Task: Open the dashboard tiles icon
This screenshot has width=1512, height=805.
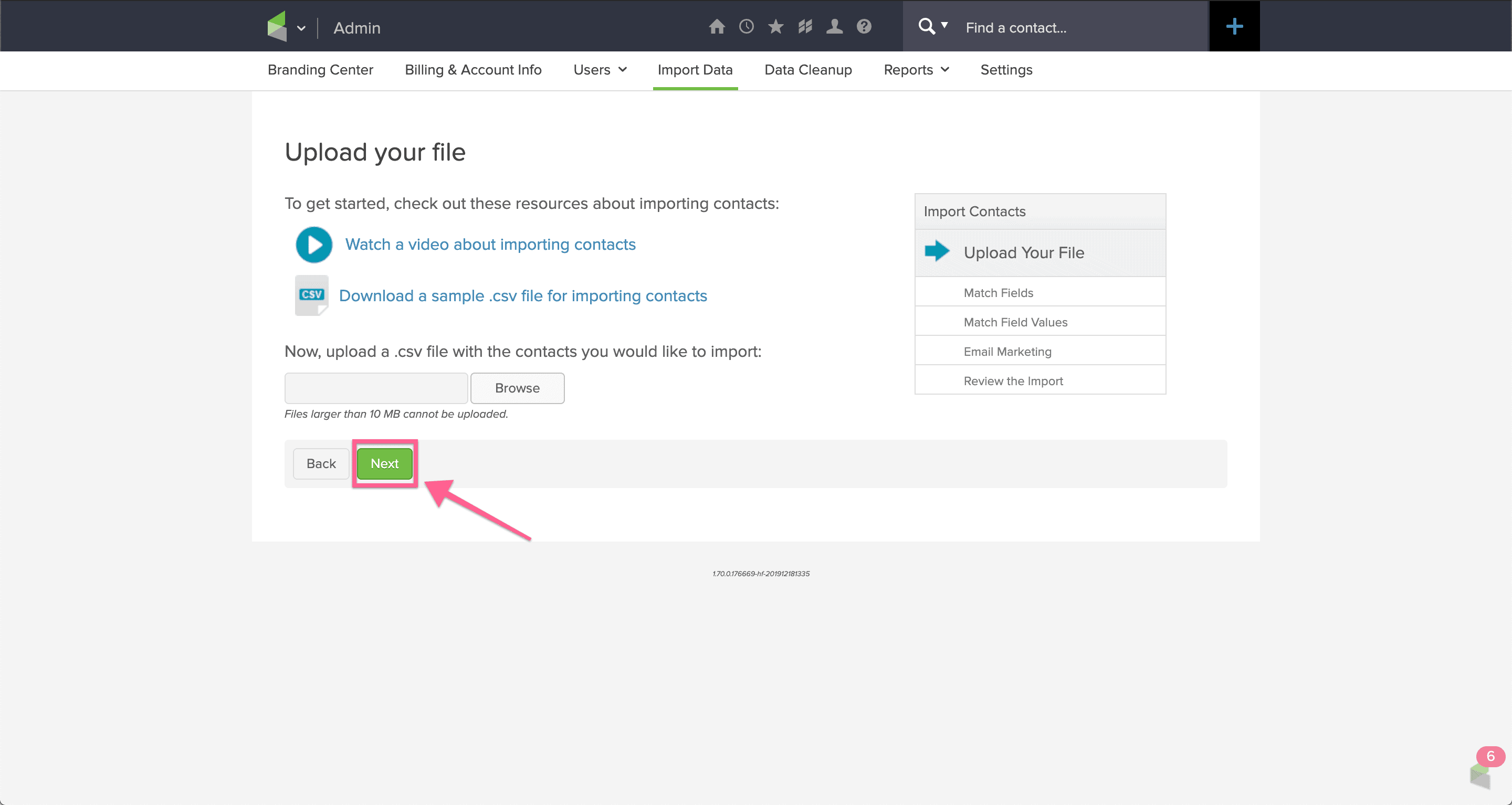Action: click(805, 26)
